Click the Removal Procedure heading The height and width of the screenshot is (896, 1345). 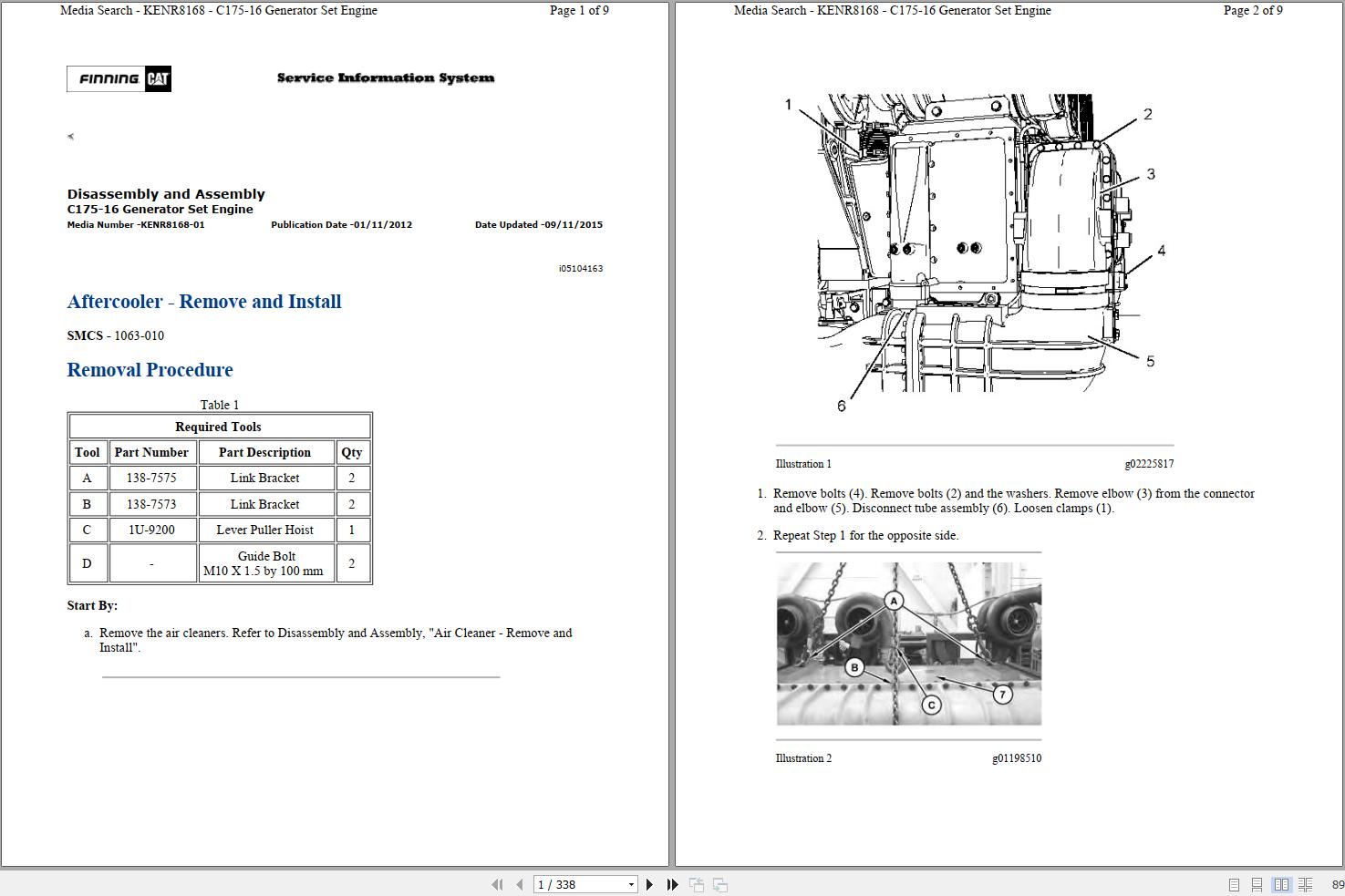point(150,370)
